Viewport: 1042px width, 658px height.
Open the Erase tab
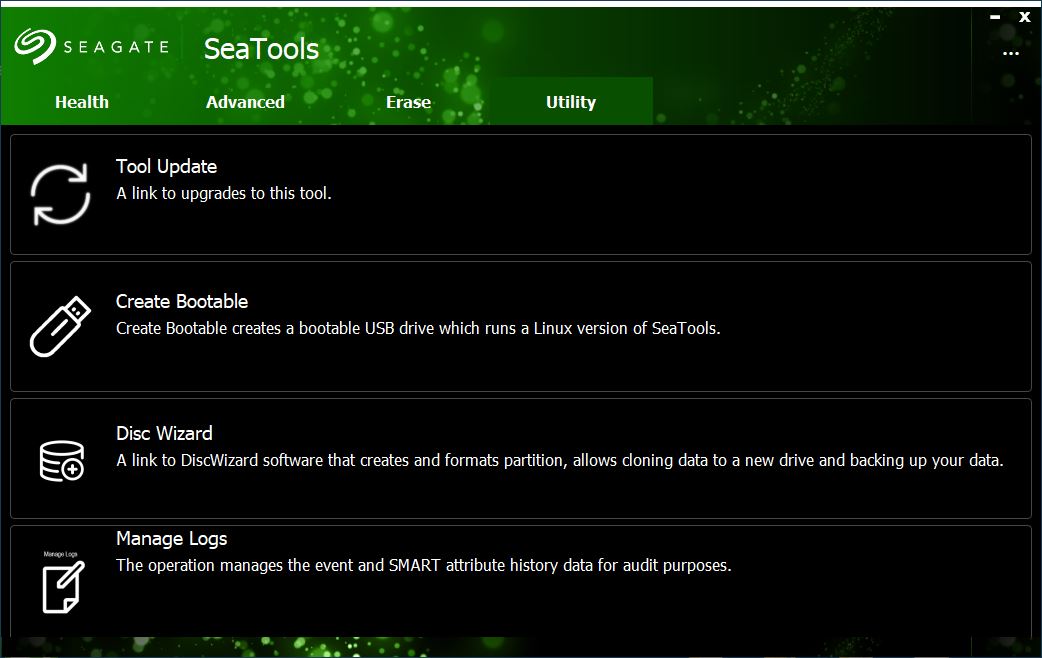pyautogui.click(x=408, y=102)
